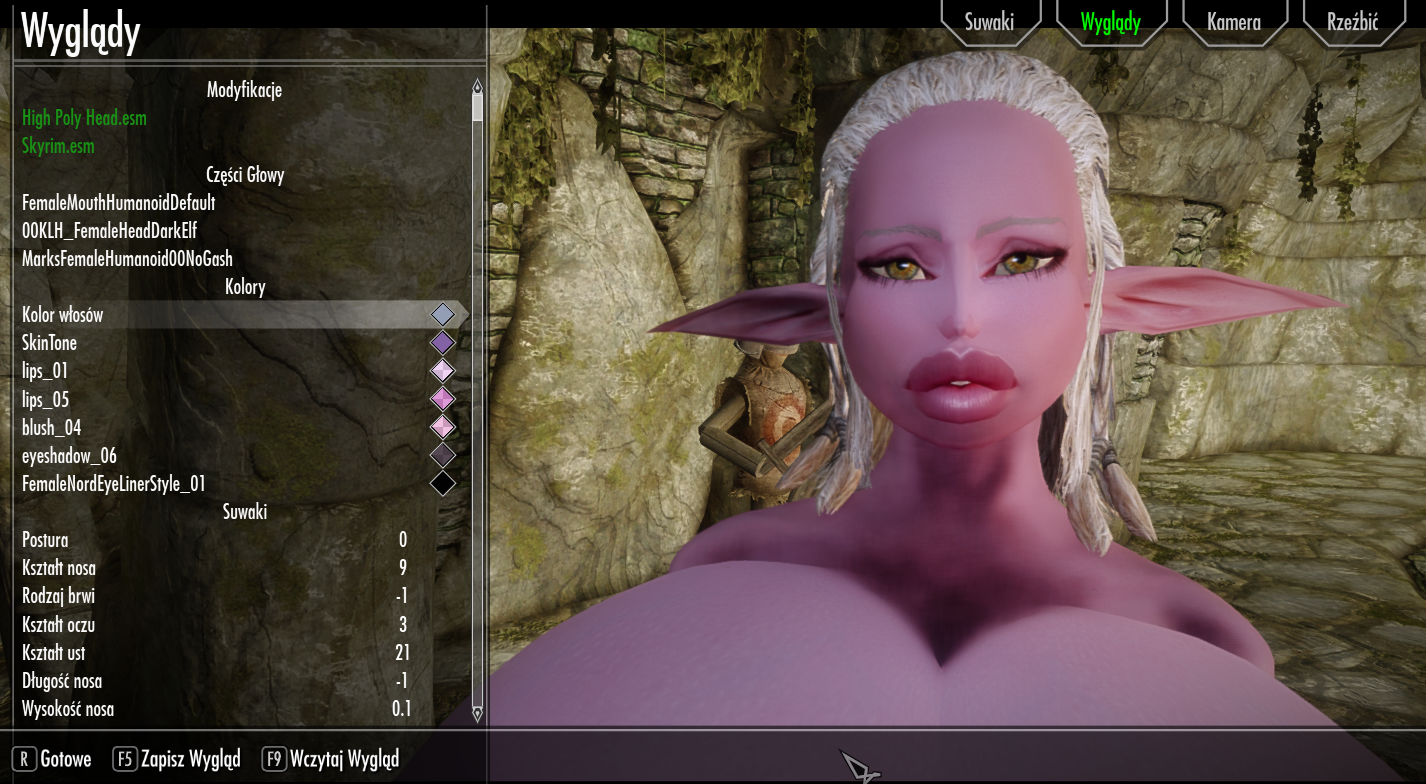1426x784 pixels.
Task: Click the SkinTone purple color diamond
Action: point(442,343)
